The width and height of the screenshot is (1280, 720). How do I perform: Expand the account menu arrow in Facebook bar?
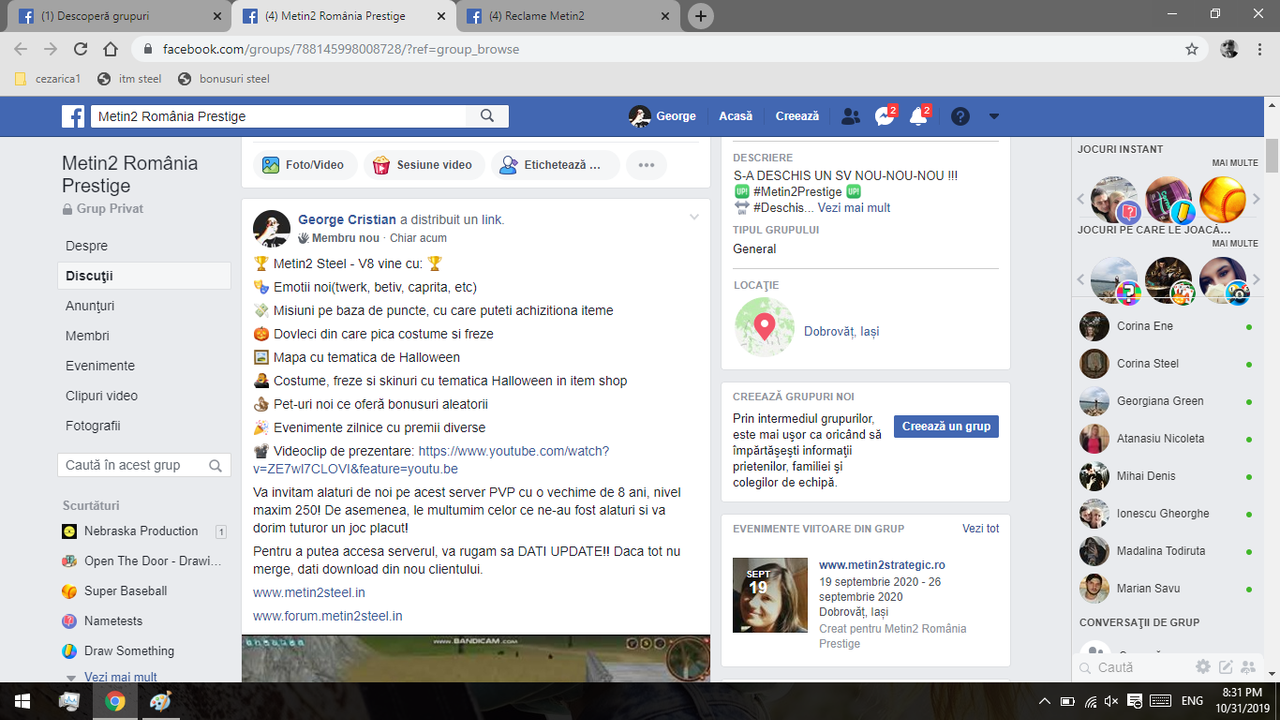(x=994, y=116)
